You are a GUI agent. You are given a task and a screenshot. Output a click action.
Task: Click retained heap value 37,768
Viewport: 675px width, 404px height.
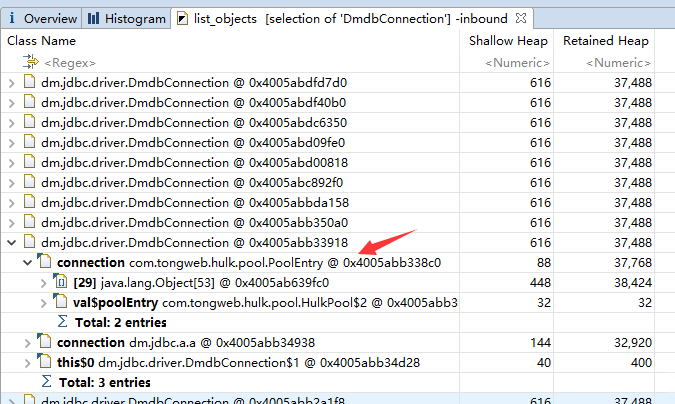pyautogui.click(x=633, y=263)
